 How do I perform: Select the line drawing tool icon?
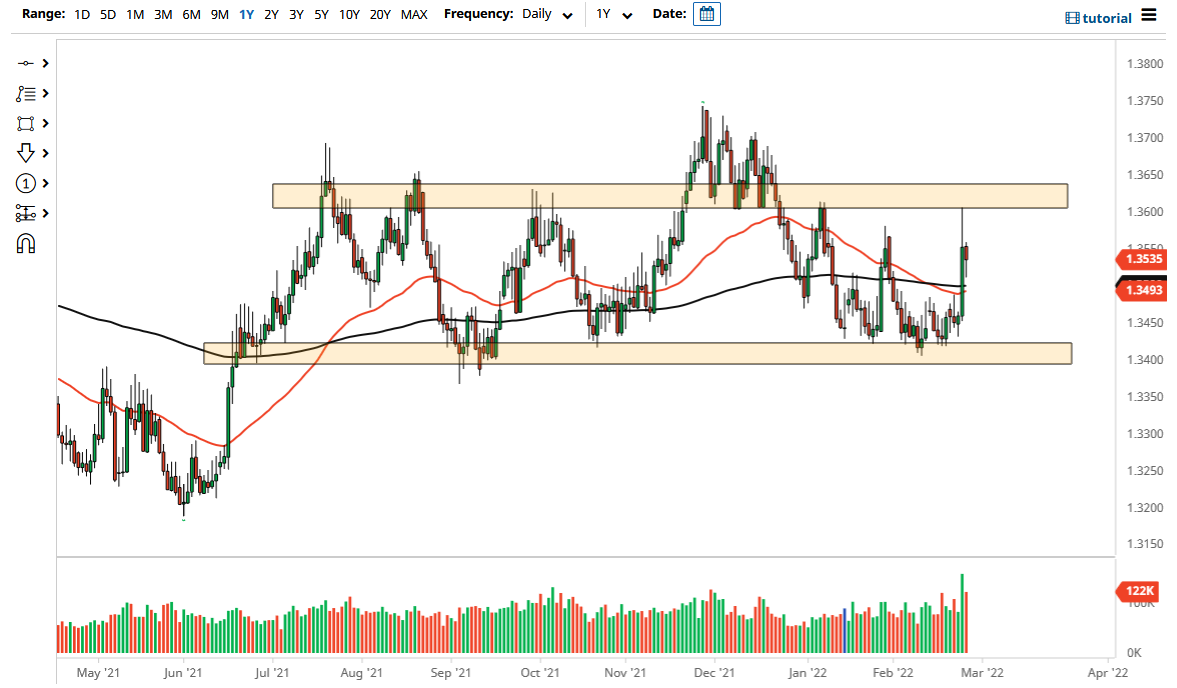[x=26, y=64]
